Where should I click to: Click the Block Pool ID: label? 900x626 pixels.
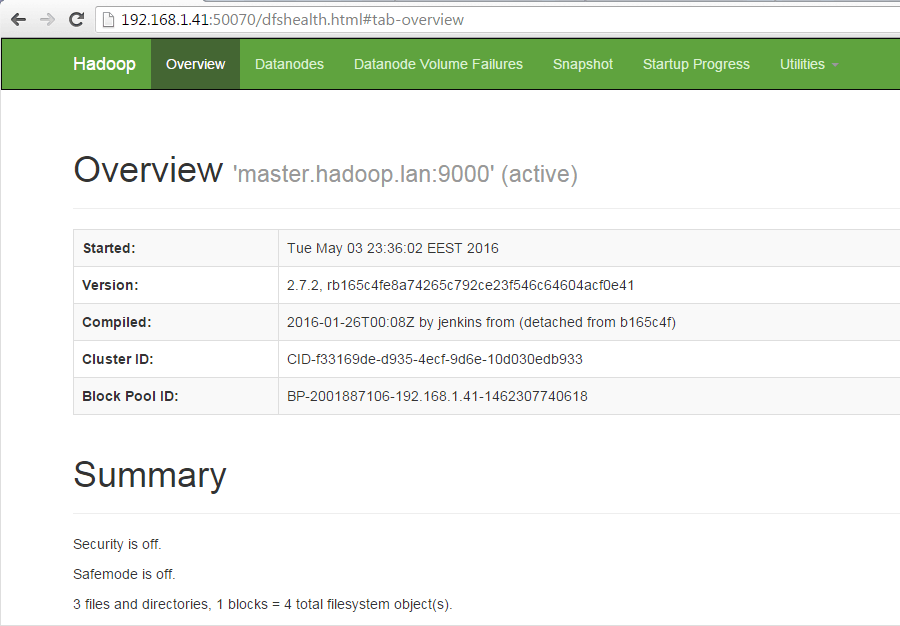coord(130,396)
